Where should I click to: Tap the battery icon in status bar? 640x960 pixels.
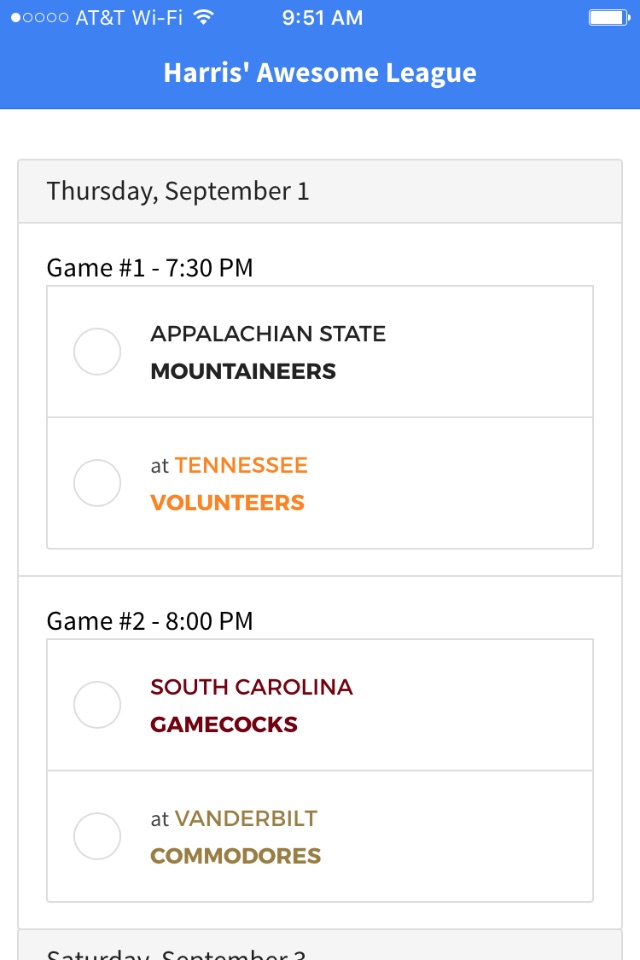click(x=607, y=17)
